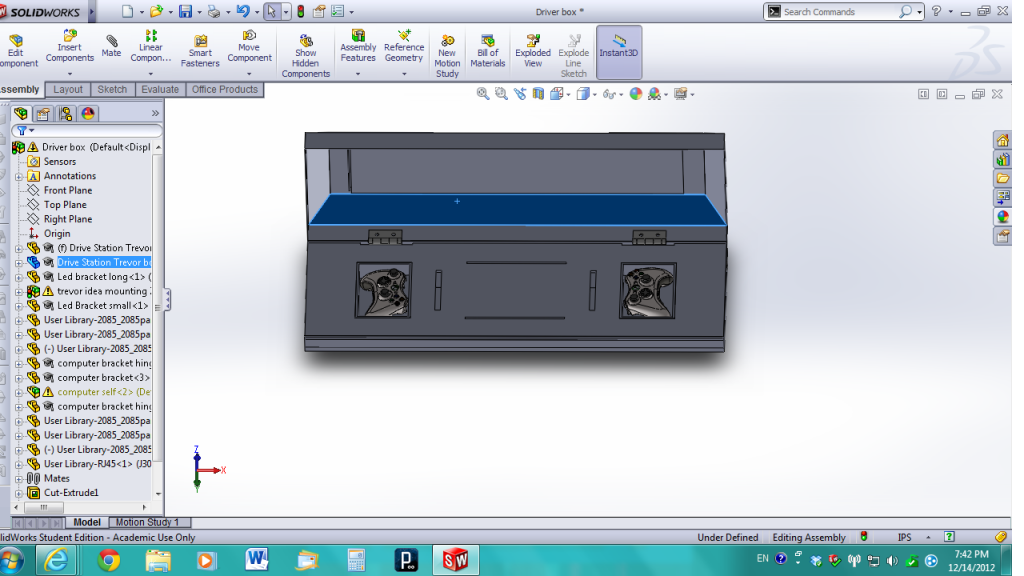Open the Linear Component Pattern tool

click(150, 46)
